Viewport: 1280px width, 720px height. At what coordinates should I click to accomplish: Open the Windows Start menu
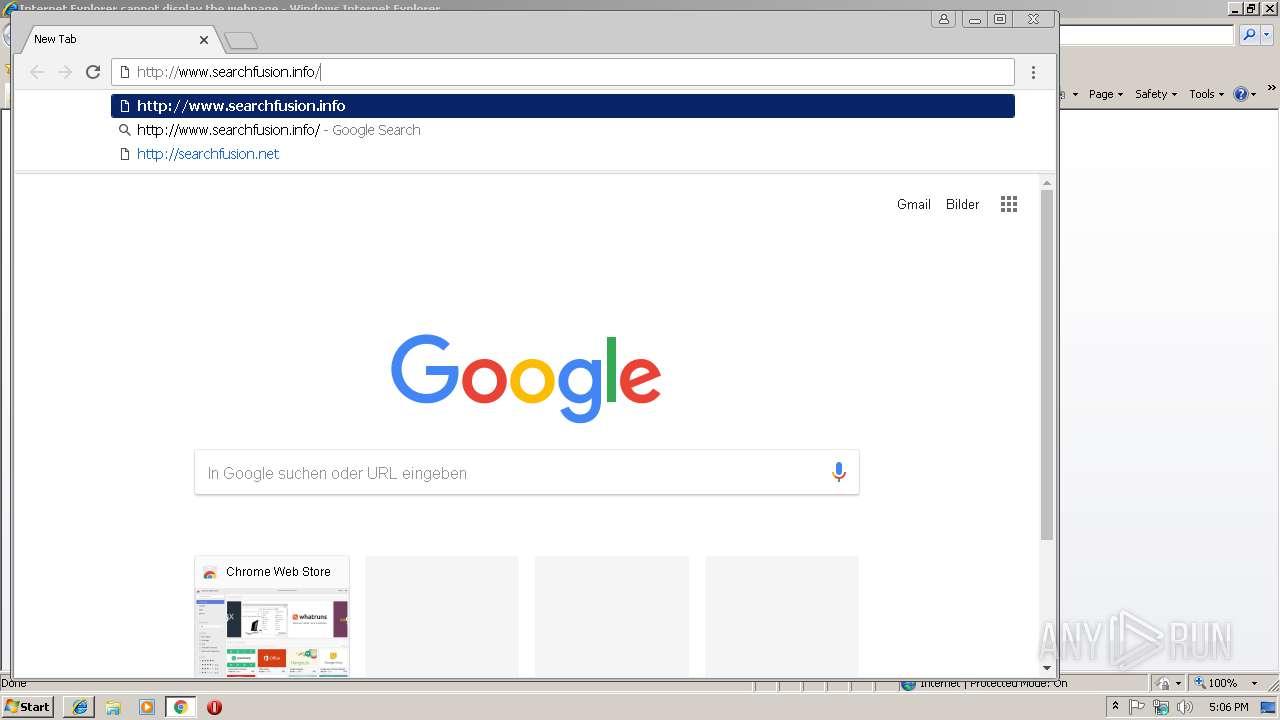click(28, 706)
